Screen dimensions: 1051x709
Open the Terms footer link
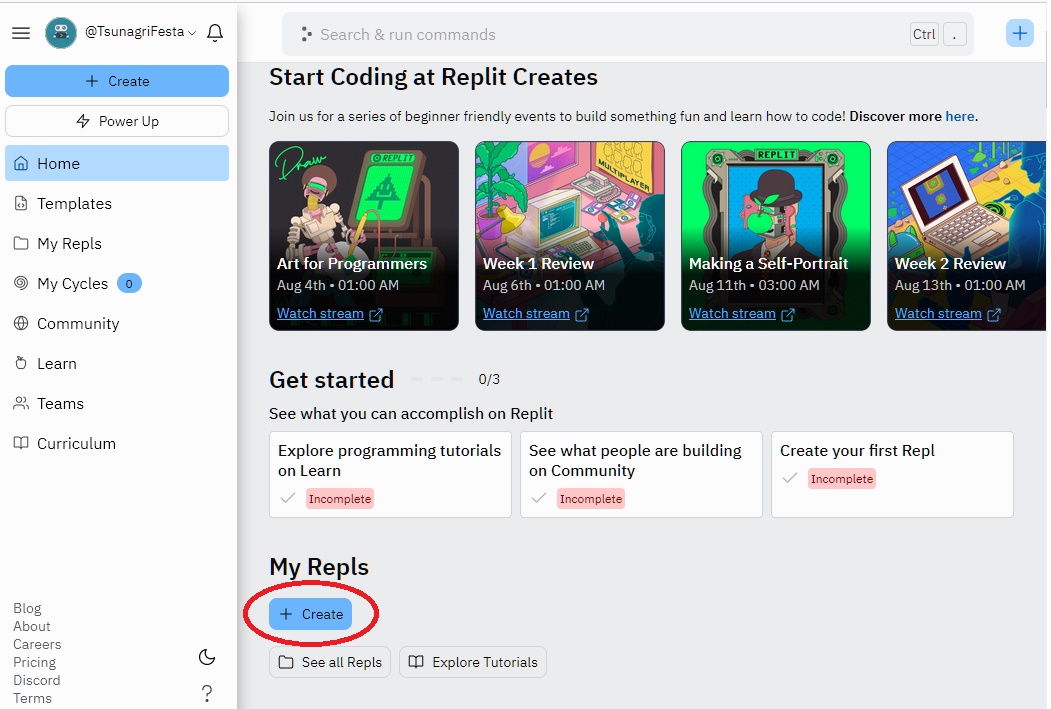pyautogui.click(x=33, y=698)
